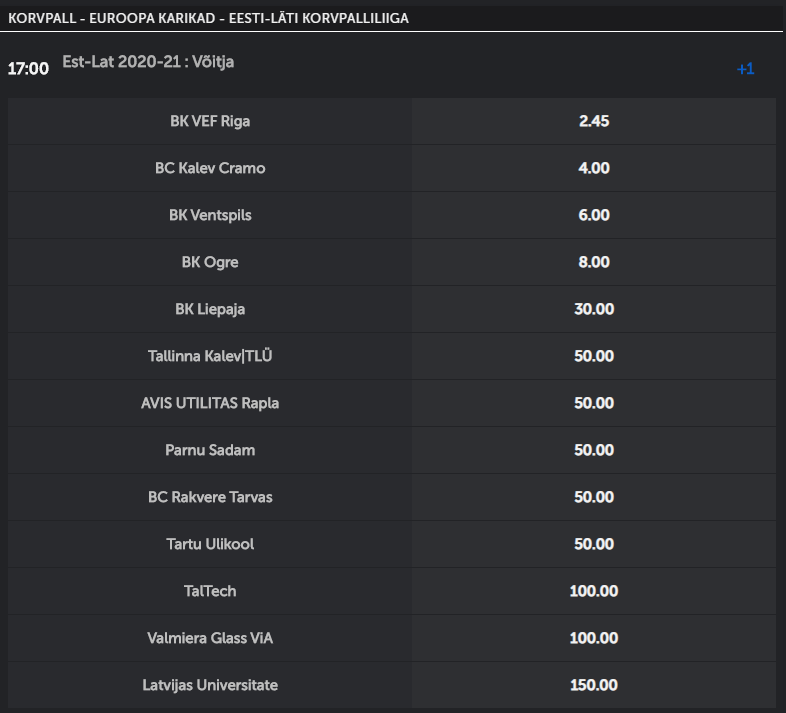This screenshot has width=786, height=713.
Task: Choose the 8.00 odds for BK Ogre
Action: pyautogui.click(x=593, y=262)
